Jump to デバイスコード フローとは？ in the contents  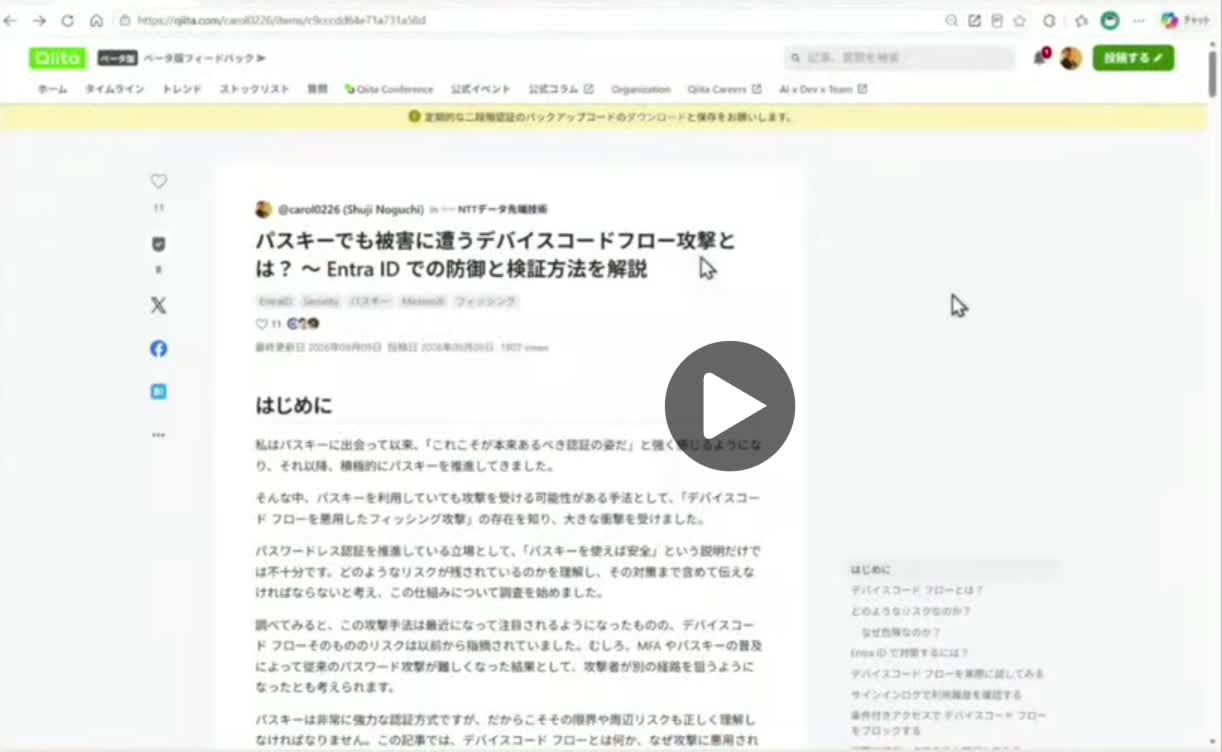point(917,590)
